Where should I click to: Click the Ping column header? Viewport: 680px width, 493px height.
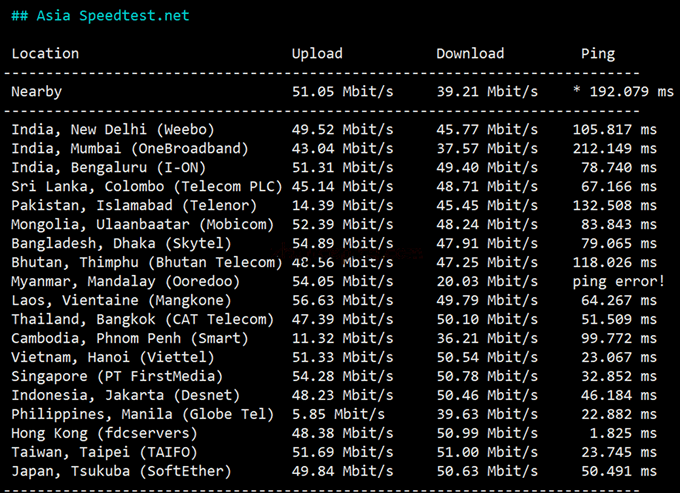[x=598, y=54]
